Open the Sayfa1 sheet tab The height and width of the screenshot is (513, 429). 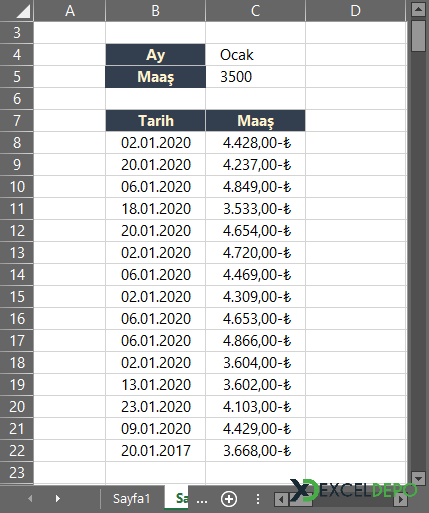131,499
